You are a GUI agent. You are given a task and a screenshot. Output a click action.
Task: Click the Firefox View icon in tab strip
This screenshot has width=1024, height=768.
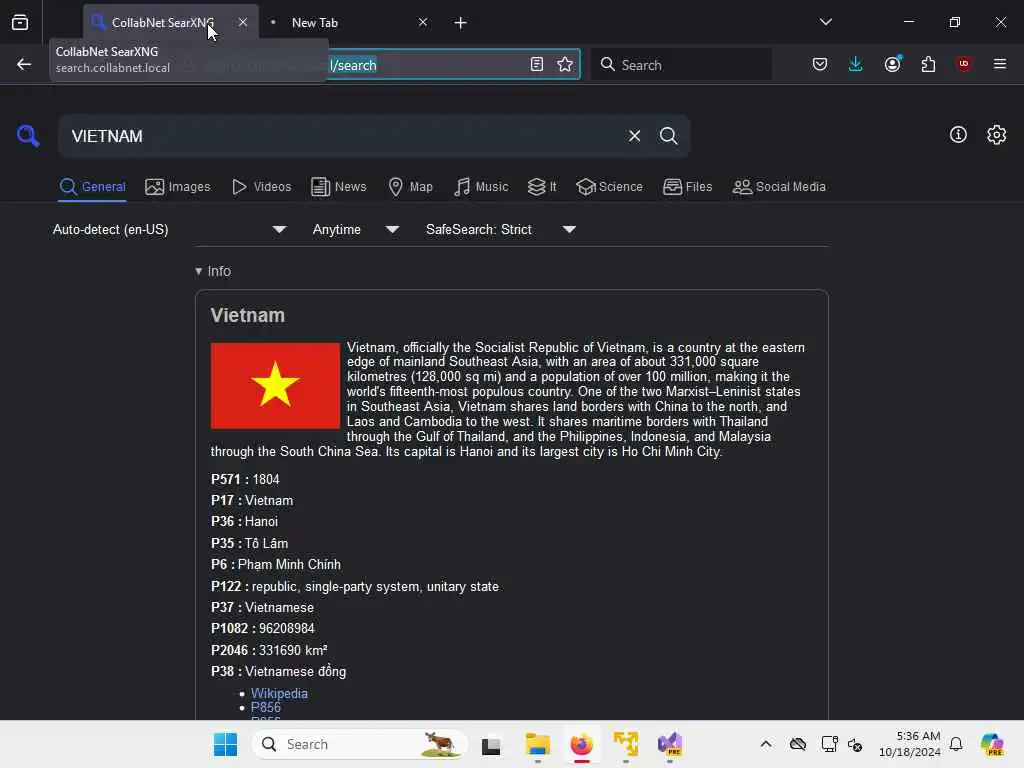click(x=20, y=22)
